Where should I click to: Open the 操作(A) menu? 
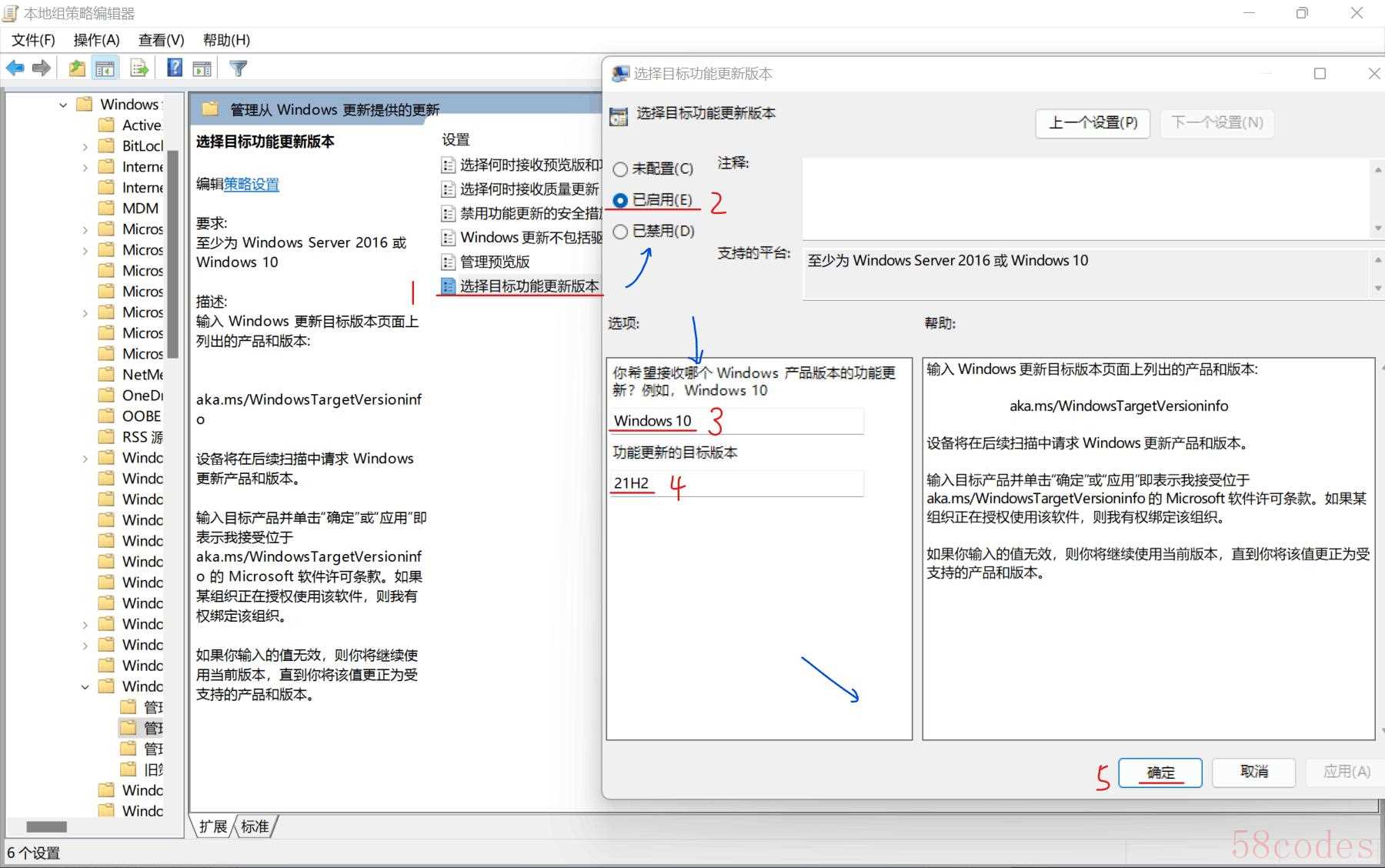(96, 40)
